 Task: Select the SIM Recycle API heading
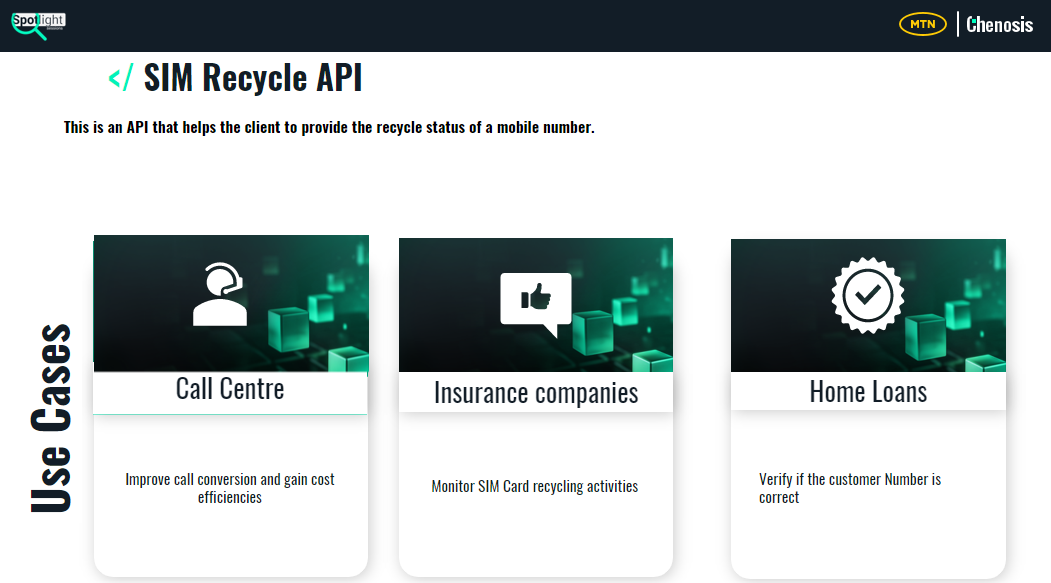pos(253,77)
